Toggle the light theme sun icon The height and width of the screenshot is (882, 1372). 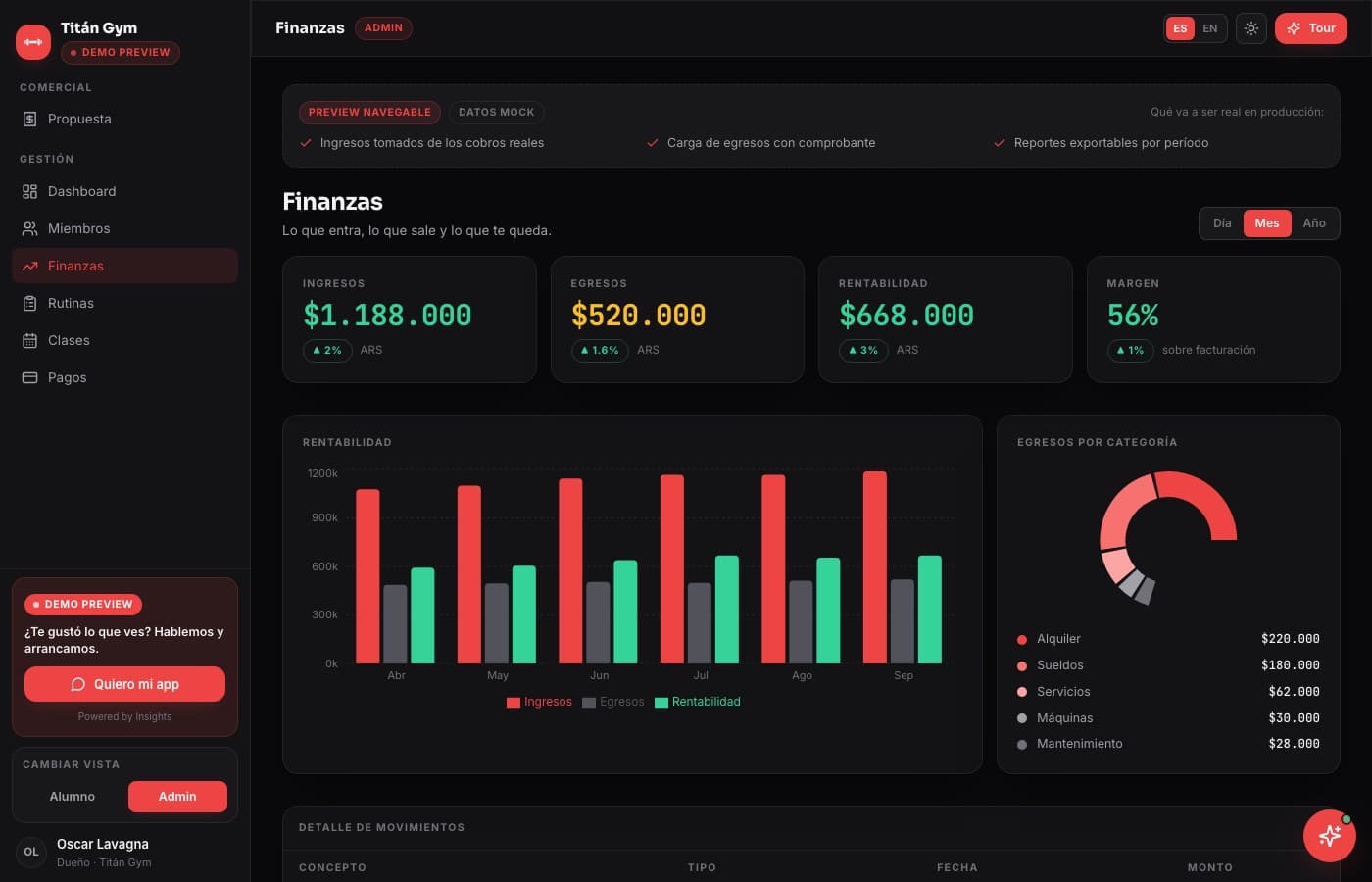(1251, 28)
